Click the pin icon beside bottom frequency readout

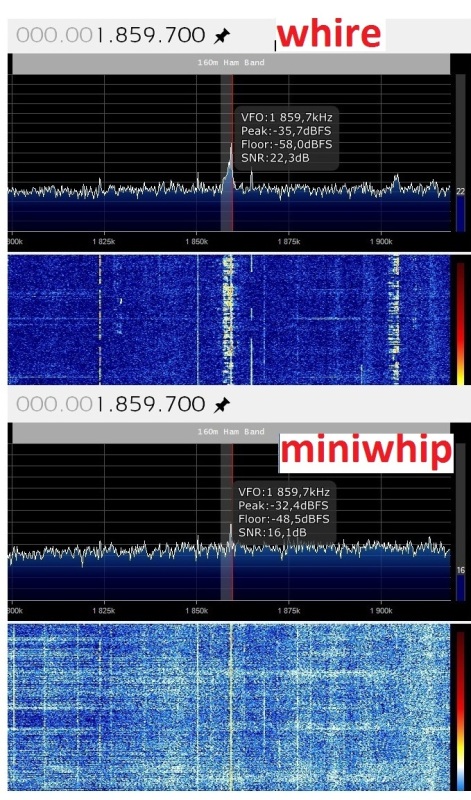click(221, 405)
